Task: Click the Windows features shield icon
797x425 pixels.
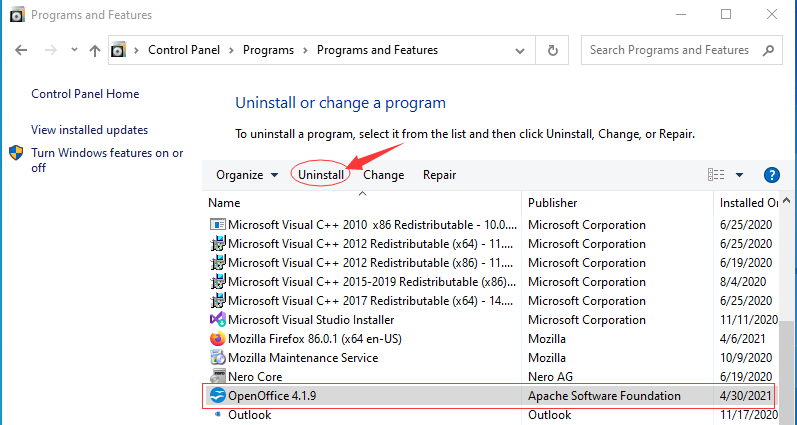Action: point(16,153)
